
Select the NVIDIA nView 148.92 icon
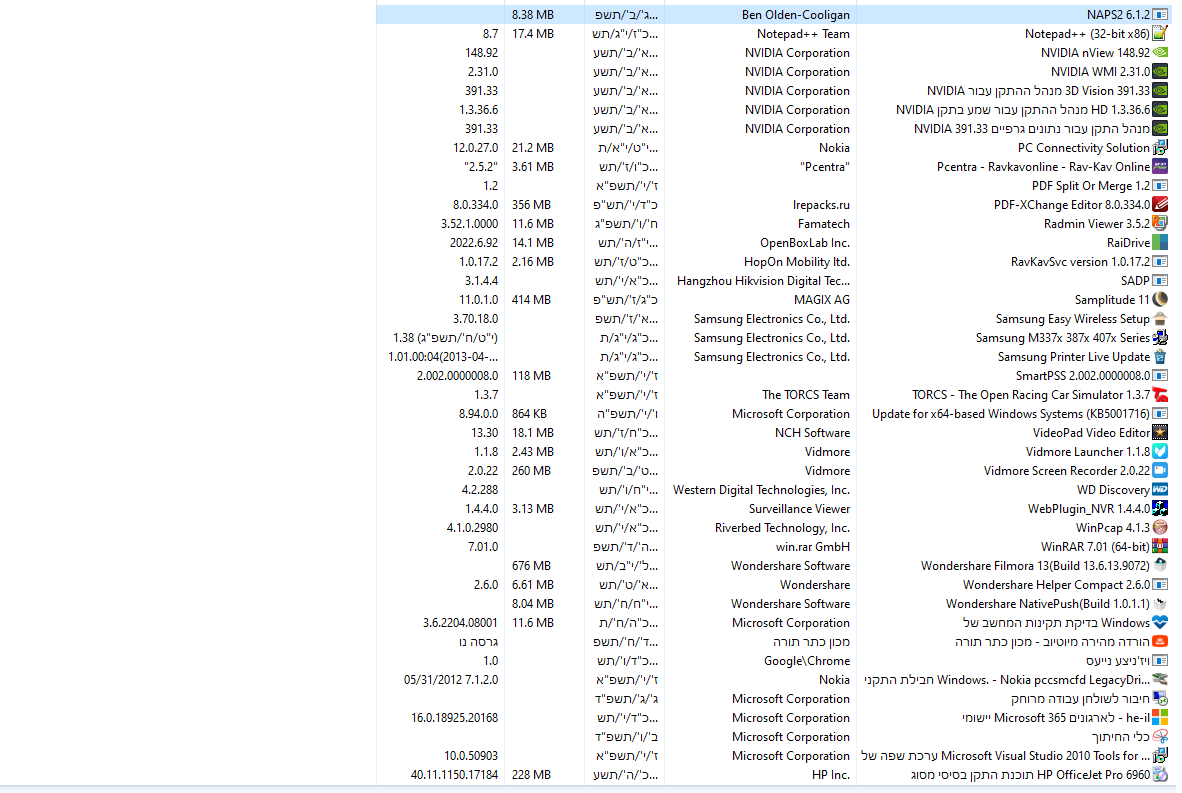(x=1160, y=53)
